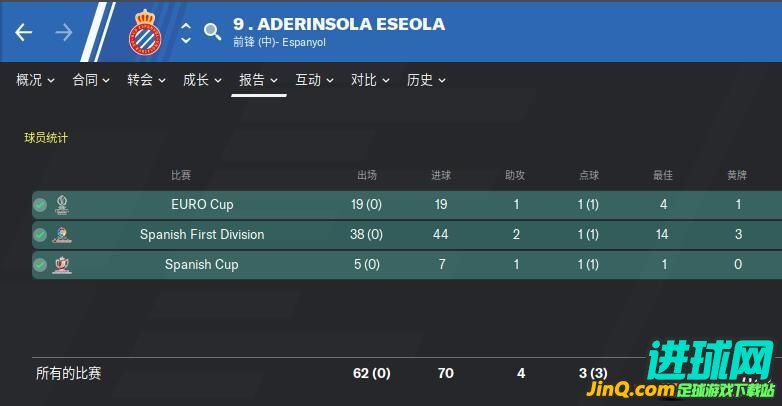
Task: Open the magnifier search icon
Action: (x=212, y=31)
